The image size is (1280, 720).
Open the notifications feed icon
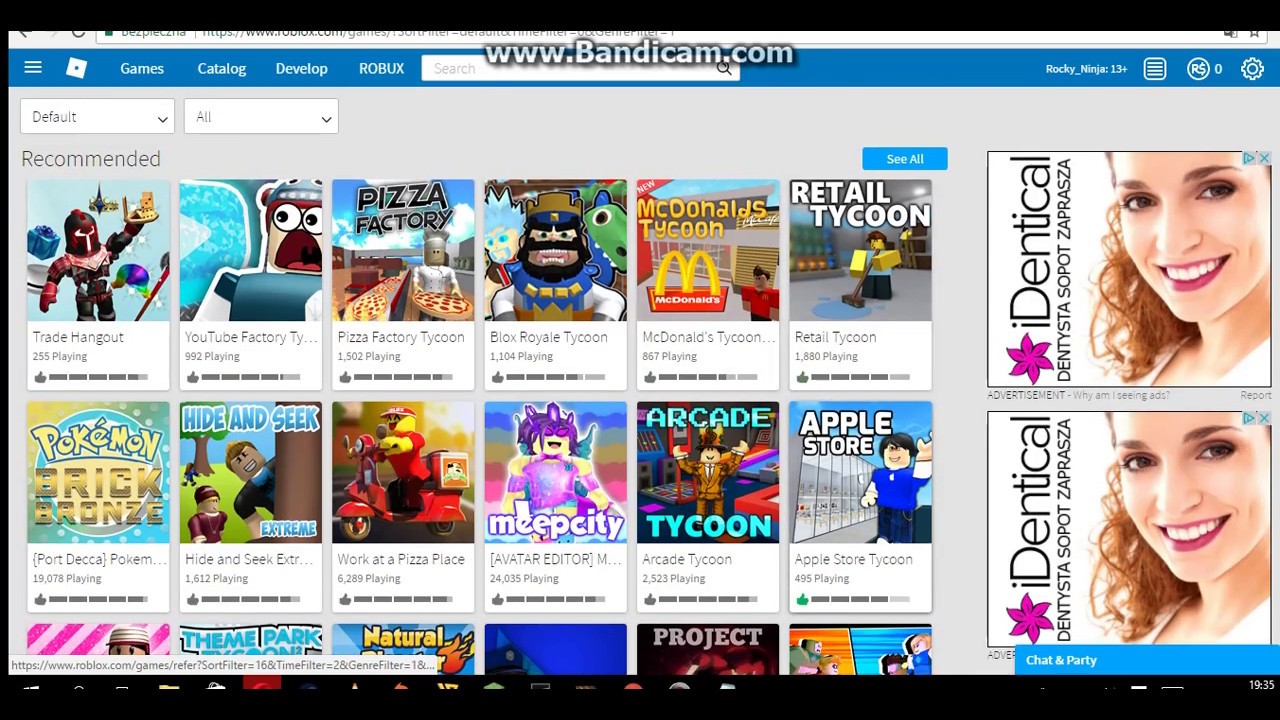pyautogui.click(x=1155, y=69)
